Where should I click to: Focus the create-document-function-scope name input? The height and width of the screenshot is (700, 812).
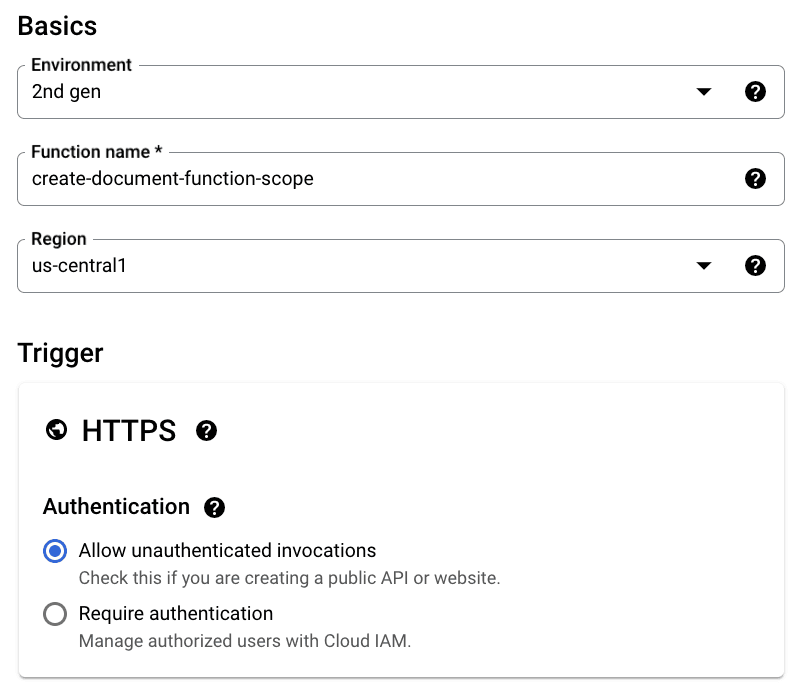[380, 179]
